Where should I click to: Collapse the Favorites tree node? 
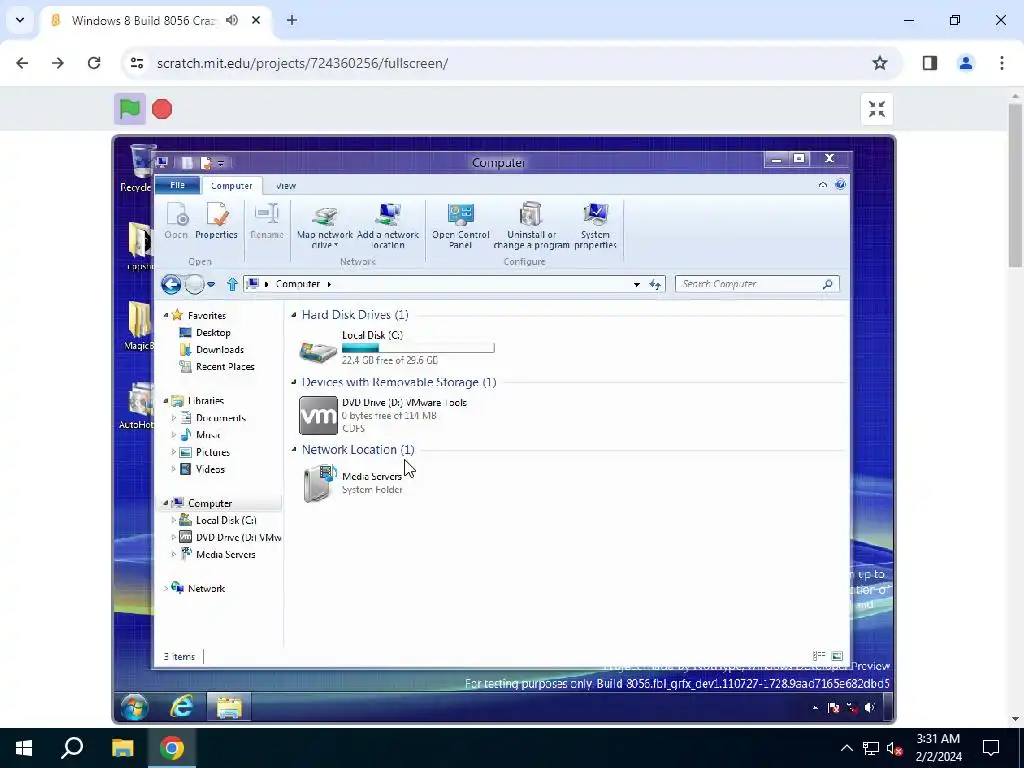166,315
